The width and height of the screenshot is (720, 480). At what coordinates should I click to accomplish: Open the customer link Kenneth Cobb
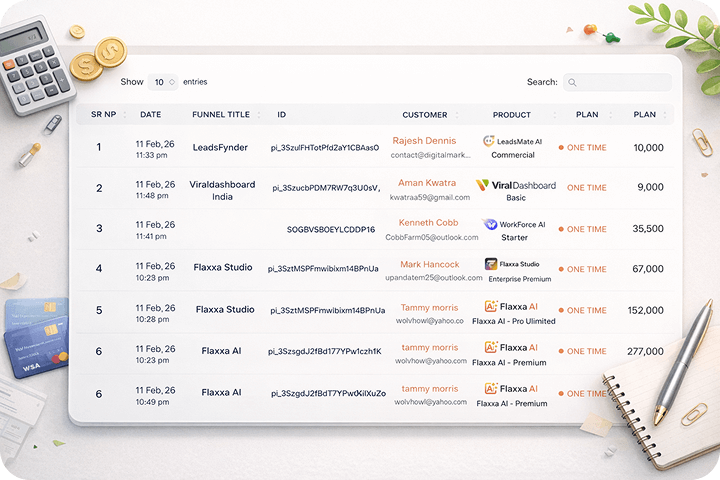428,222
